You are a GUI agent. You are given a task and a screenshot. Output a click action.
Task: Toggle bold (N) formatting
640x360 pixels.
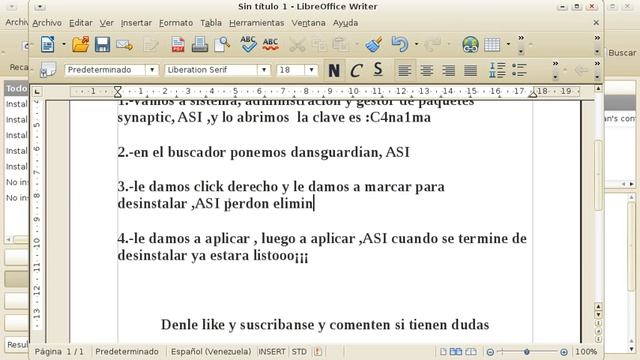pos(334,71)
